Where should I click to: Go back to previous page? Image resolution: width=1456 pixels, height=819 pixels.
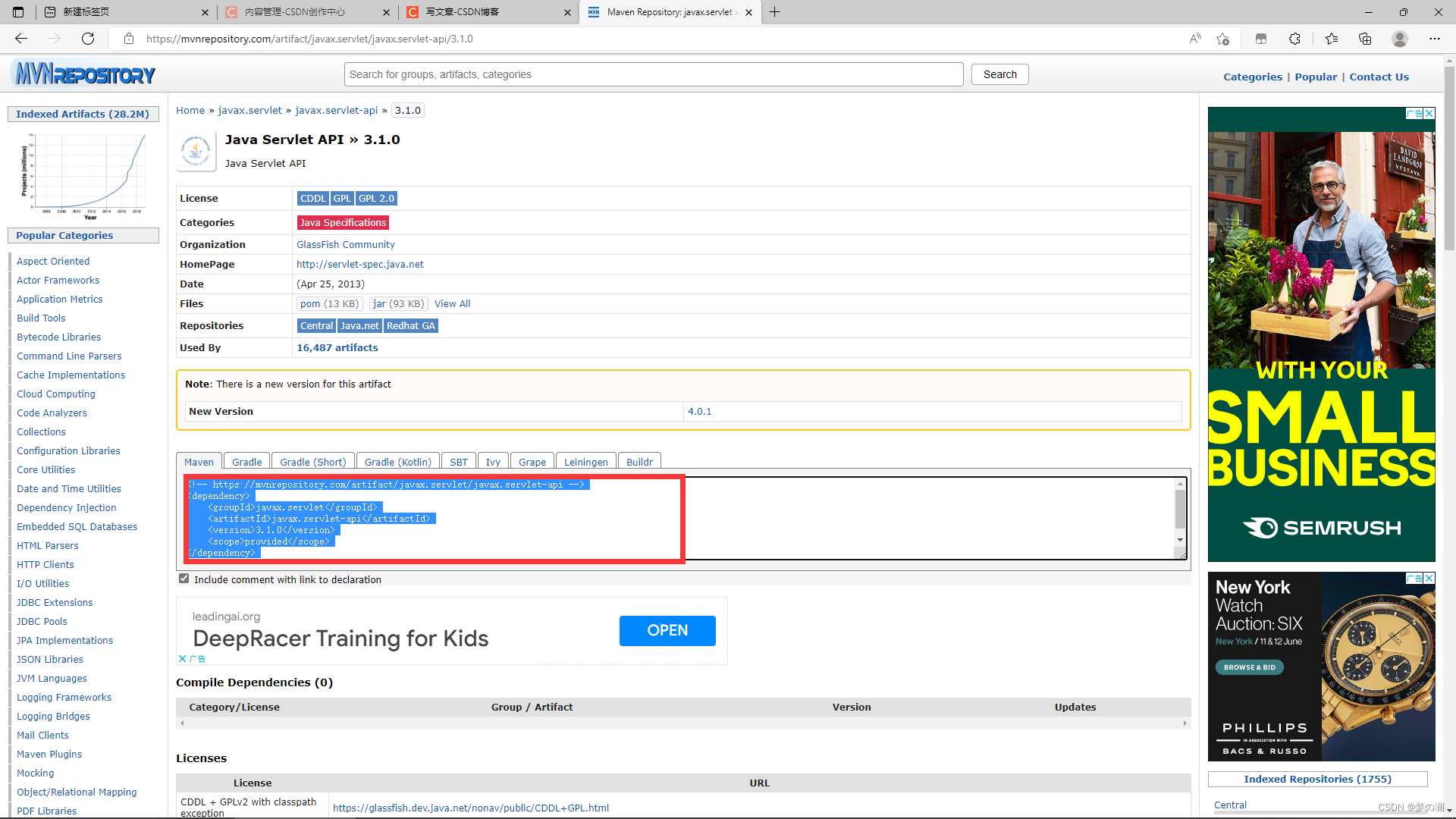click(x=21, y=39)
